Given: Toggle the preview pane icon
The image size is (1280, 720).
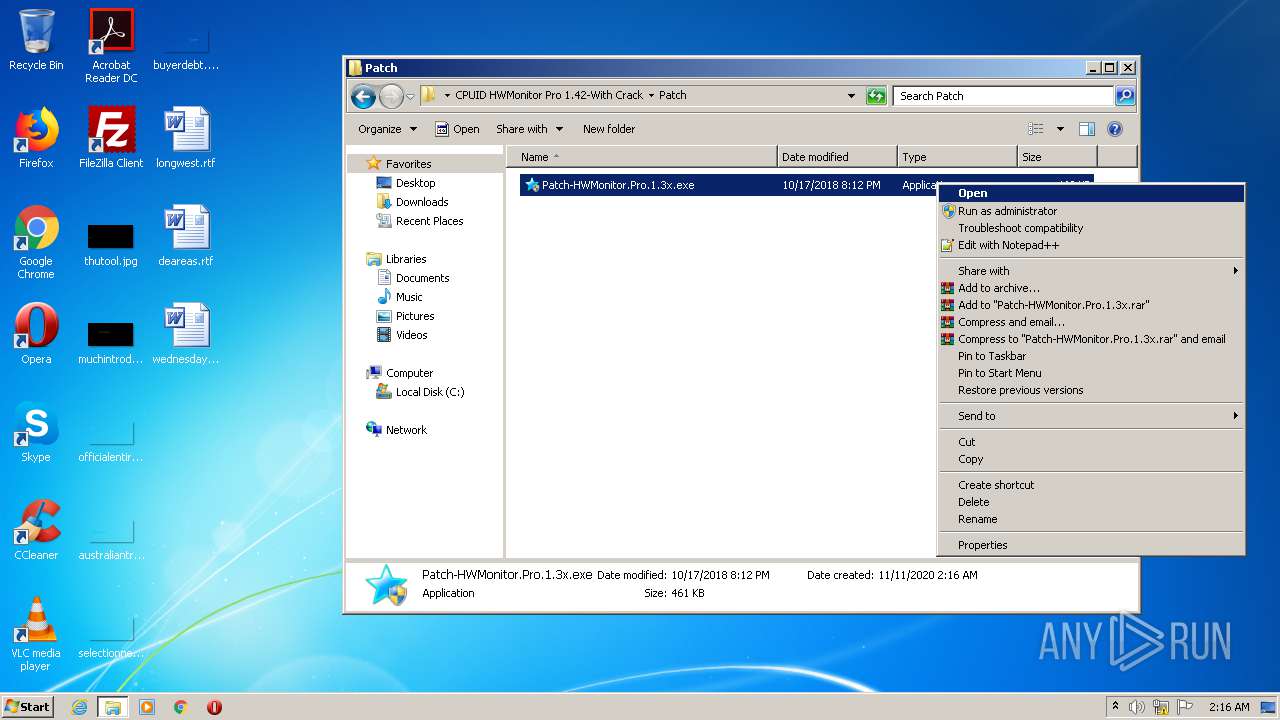Looking at the screenshot, I should coord(1087,129).
